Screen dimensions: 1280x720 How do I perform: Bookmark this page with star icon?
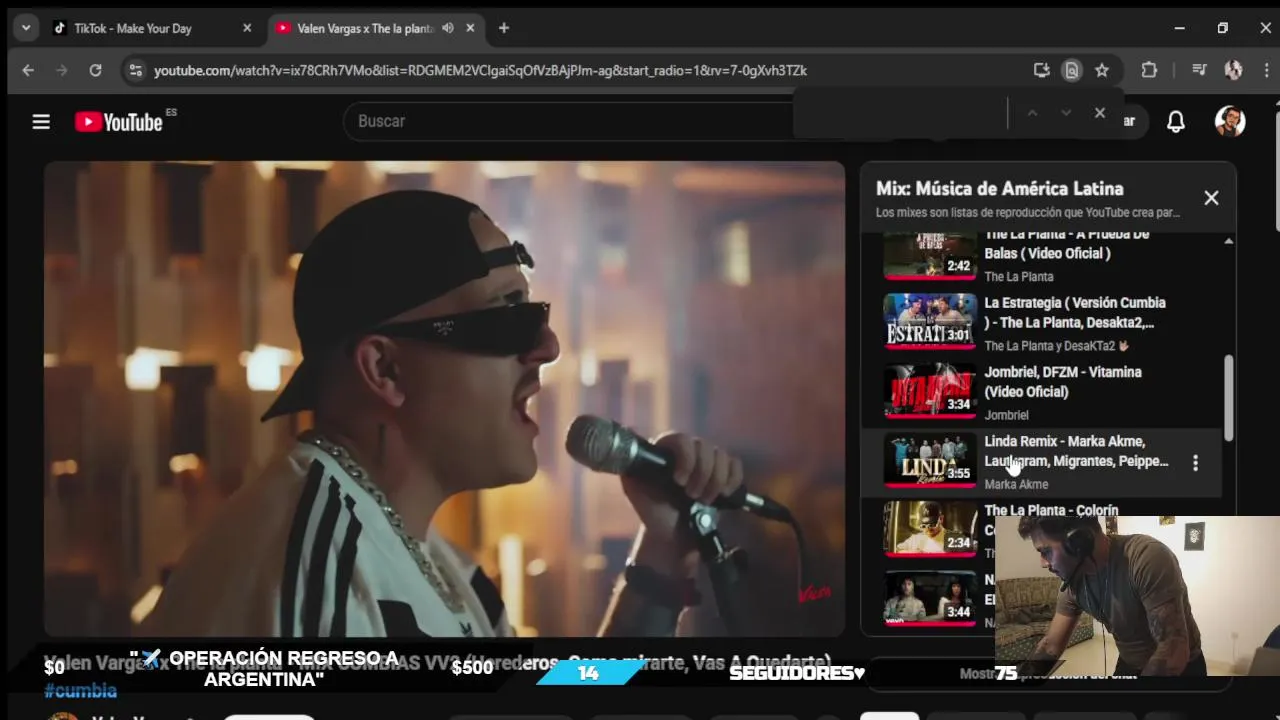(1102, 70)
